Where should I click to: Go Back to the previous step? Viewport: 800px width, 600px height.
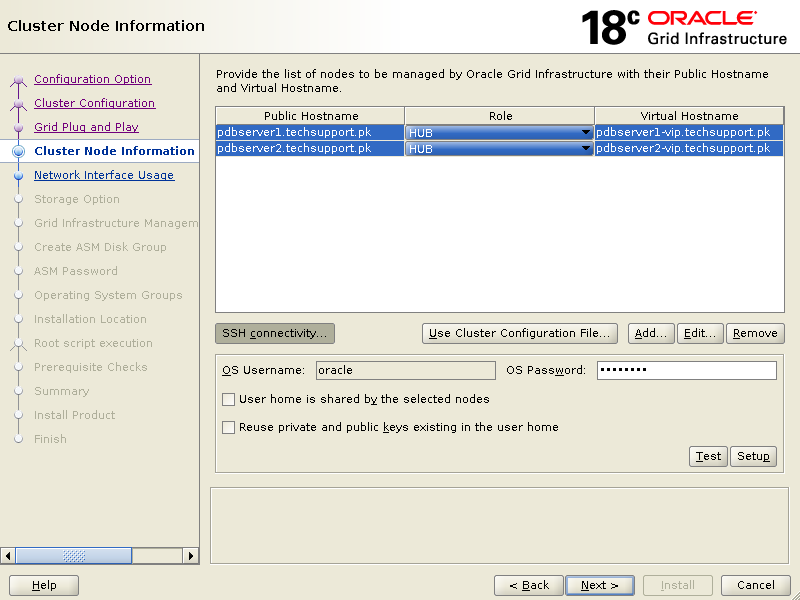pyautogui.click(x=529, y=585)
